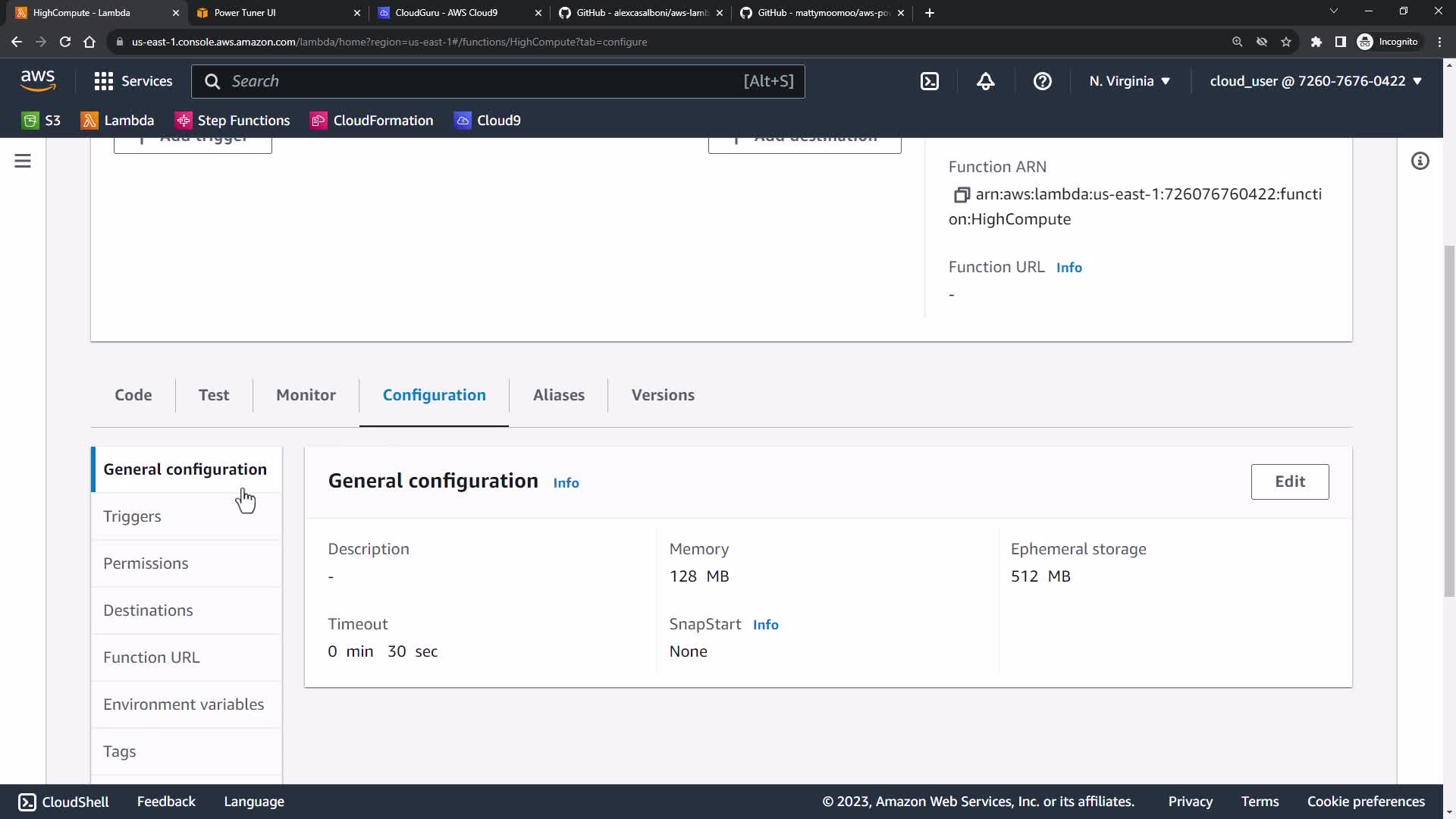
Task: Click the AWS logo home icon
Action: click(38, 80)
